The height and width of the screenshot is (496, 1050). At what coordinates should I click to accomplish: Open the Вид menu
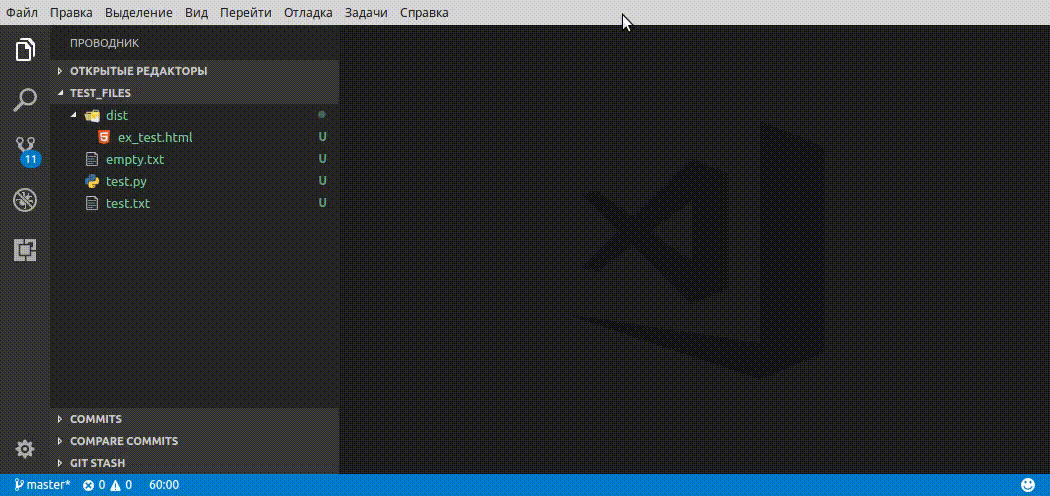[x=196, y=13]
